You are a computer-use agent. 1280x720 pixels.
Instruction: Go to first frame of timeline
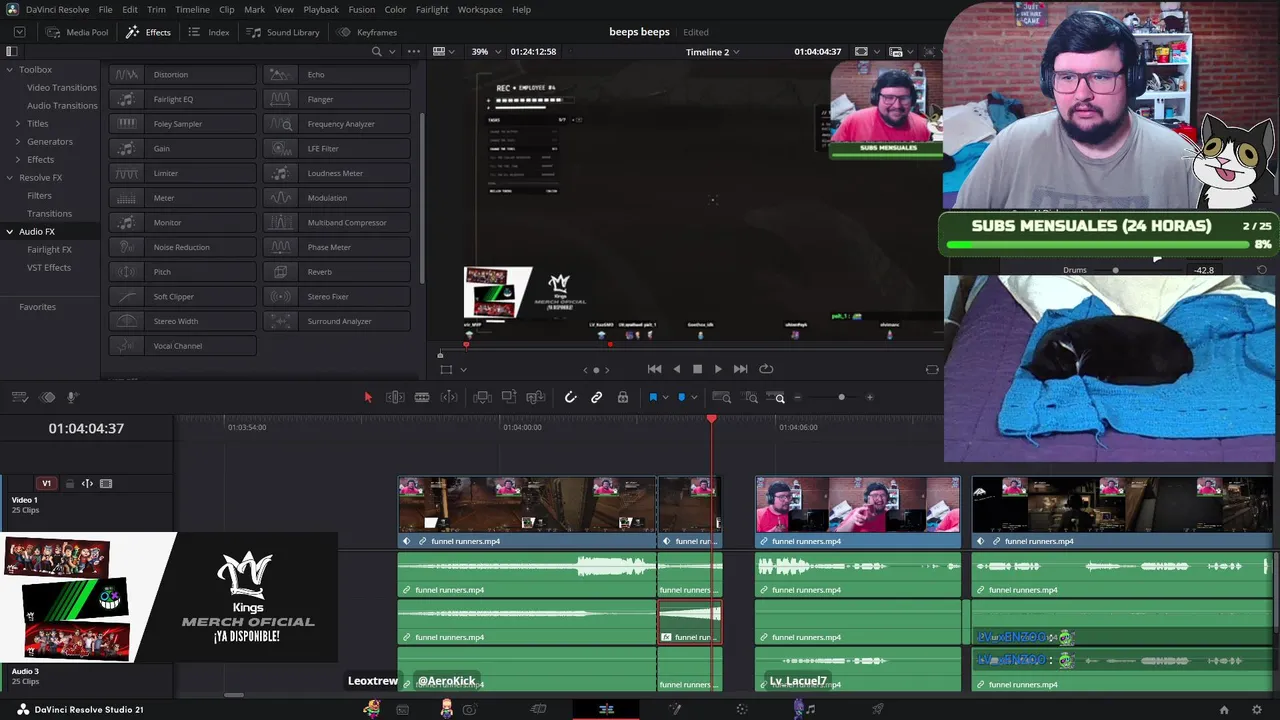pos(654,369)
